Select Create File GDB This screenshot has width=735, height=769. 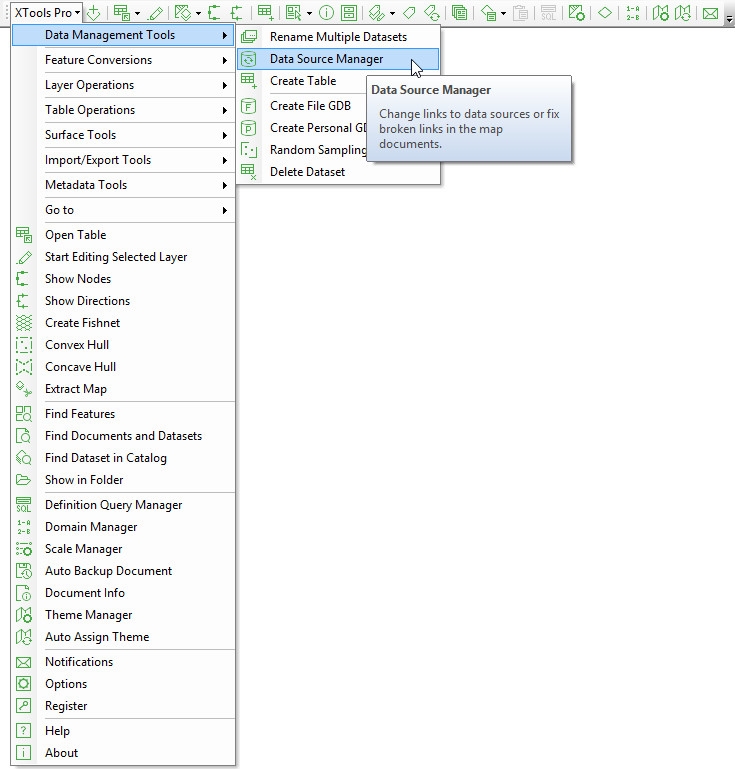(x=302, y=106)
